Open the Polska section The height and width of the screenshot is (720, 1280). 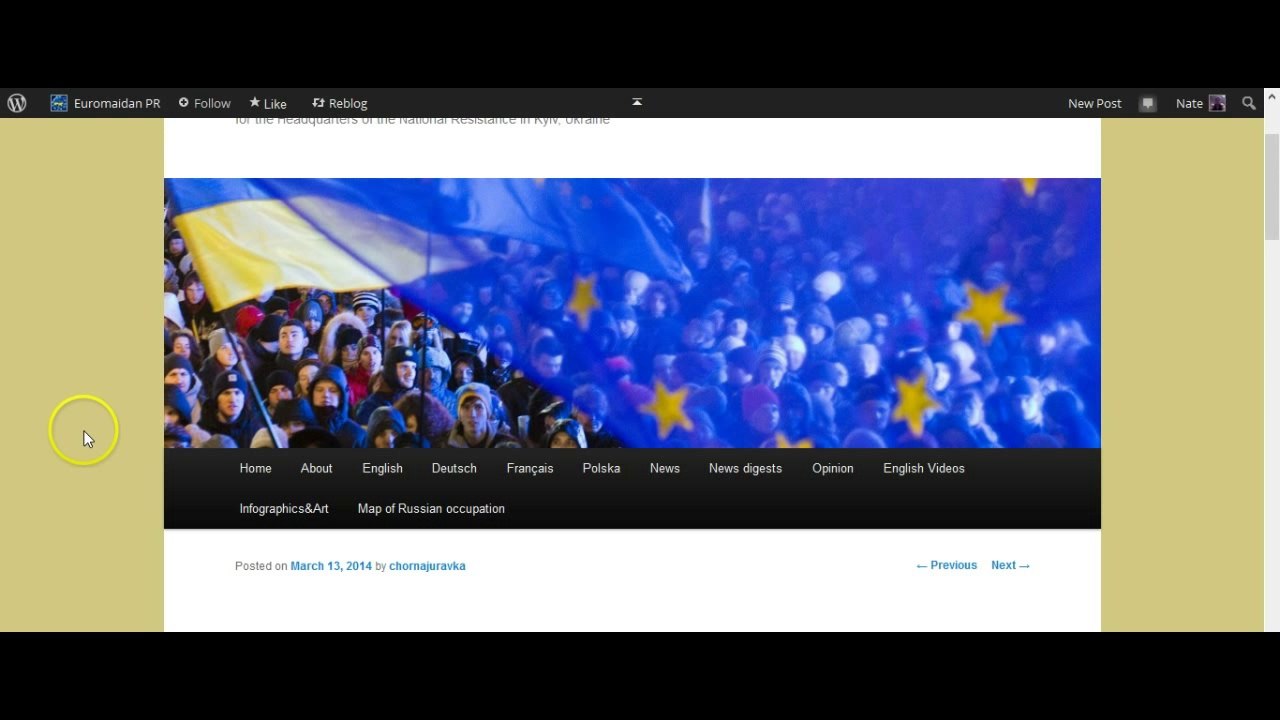pos(601,468)
